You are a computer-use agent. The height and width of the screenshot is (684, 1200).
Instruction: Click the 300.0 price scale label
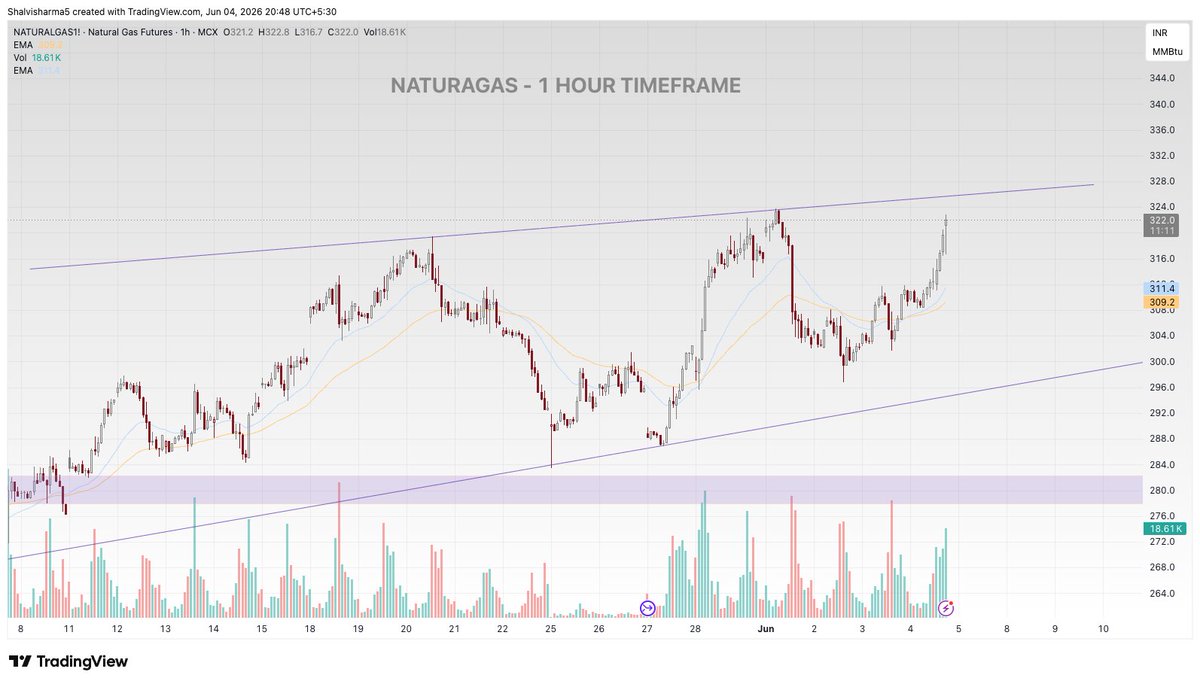1162,362
